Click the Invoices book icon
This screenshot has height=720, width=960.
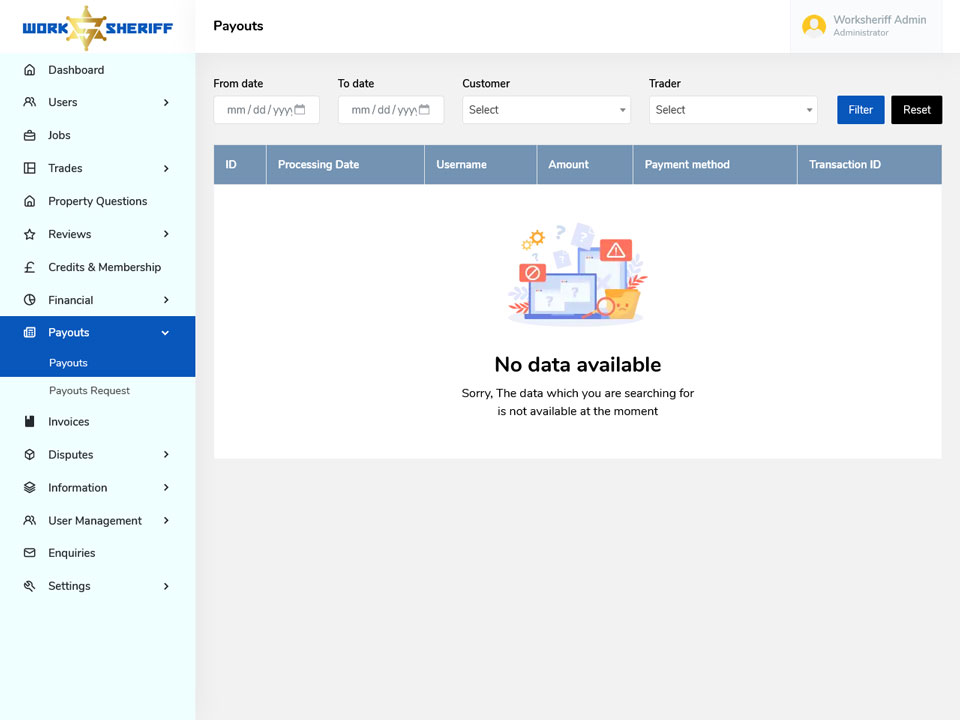29,421
